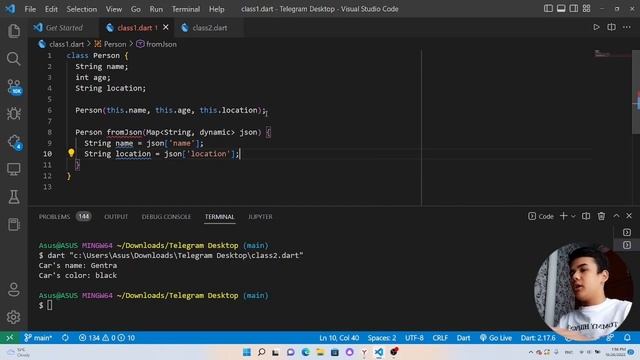Change language mode via Dart

(x=463, y=338)
